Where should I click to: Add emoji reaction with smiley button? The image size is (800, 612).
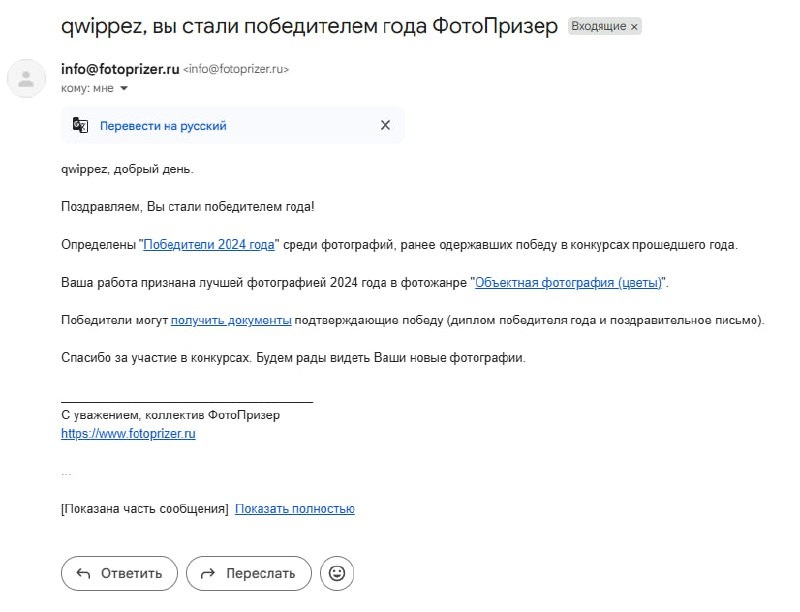pos(337,573)
